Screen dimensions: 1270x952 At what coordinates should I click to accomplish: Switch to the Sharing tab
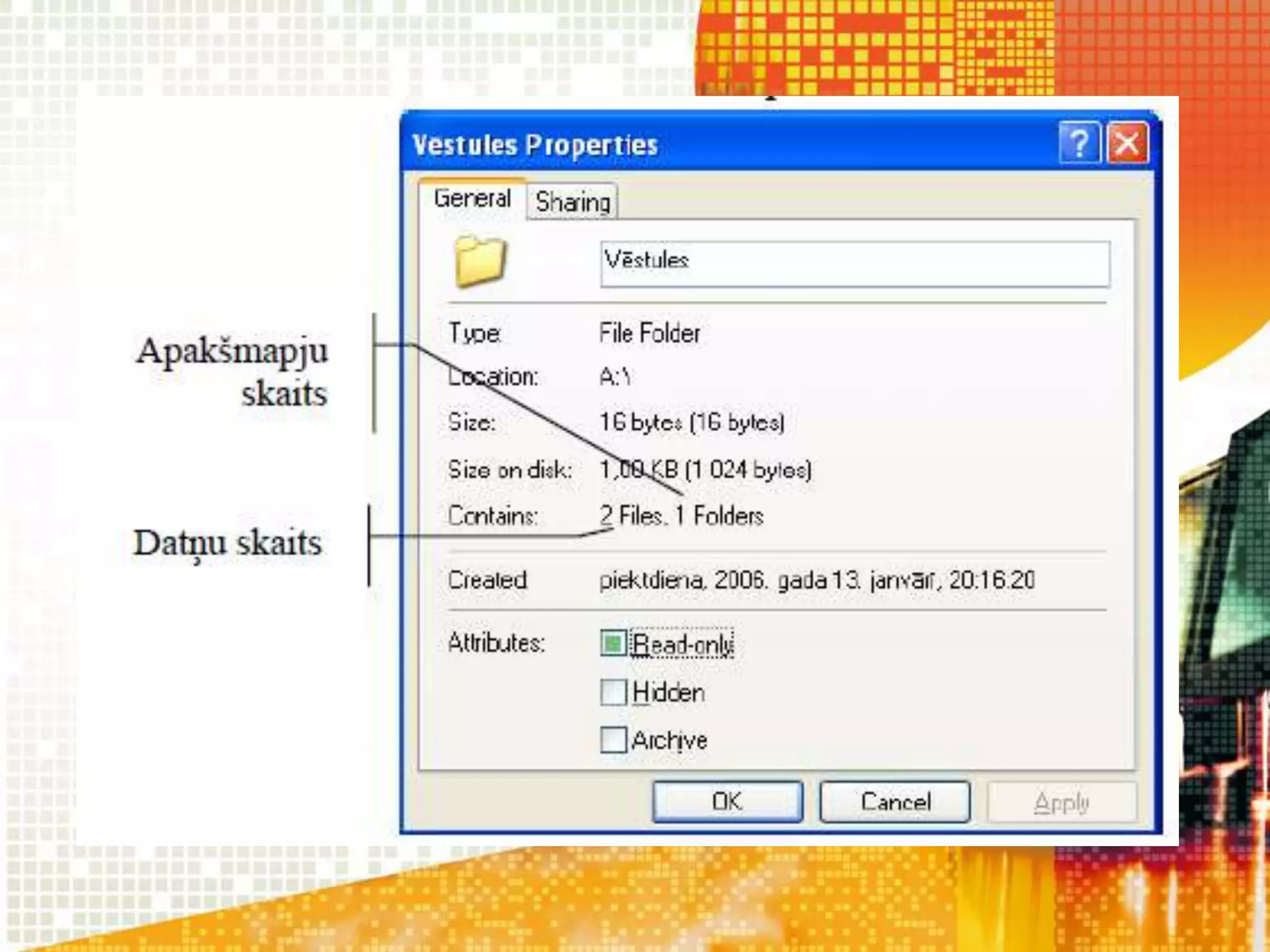pos(572,202)
